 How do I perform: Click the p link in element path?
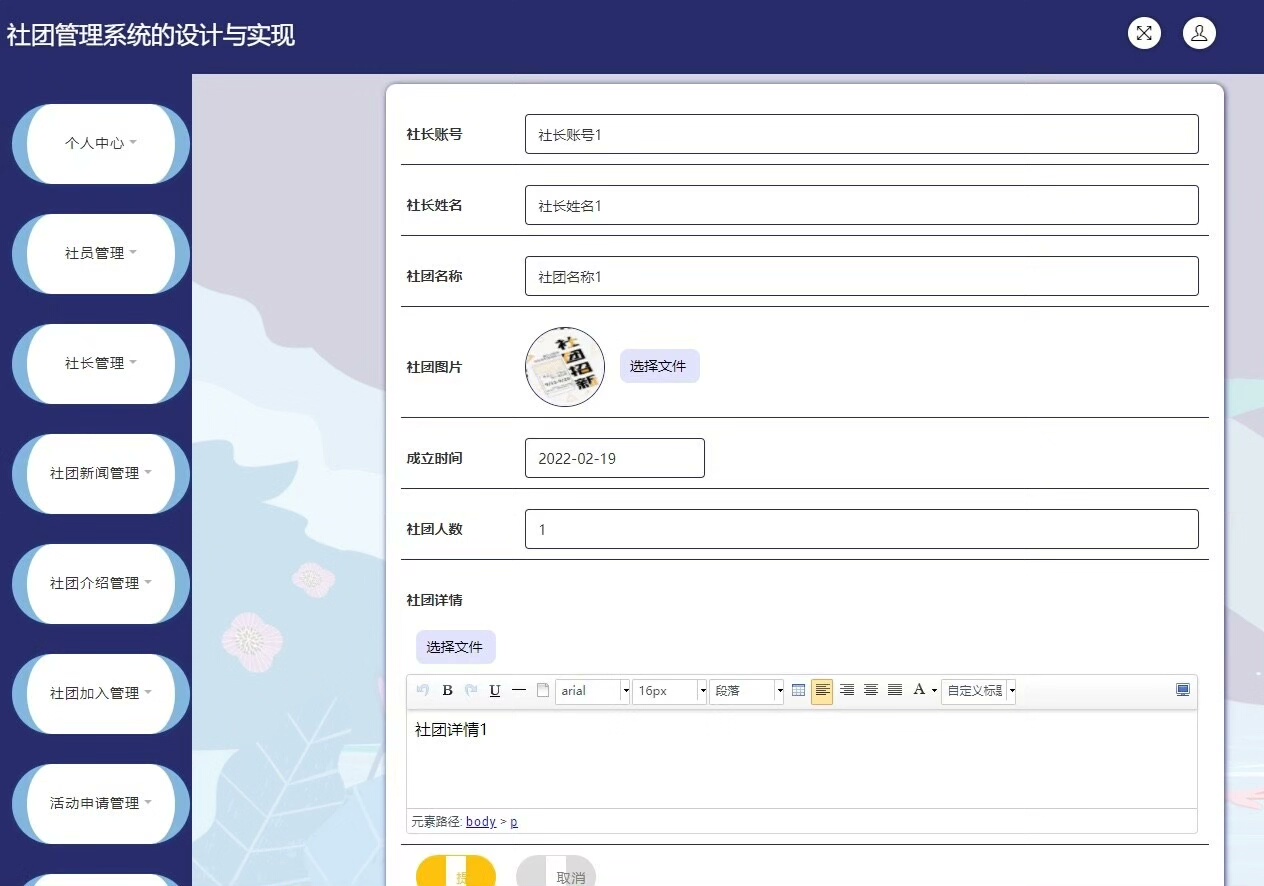(514, 822)
